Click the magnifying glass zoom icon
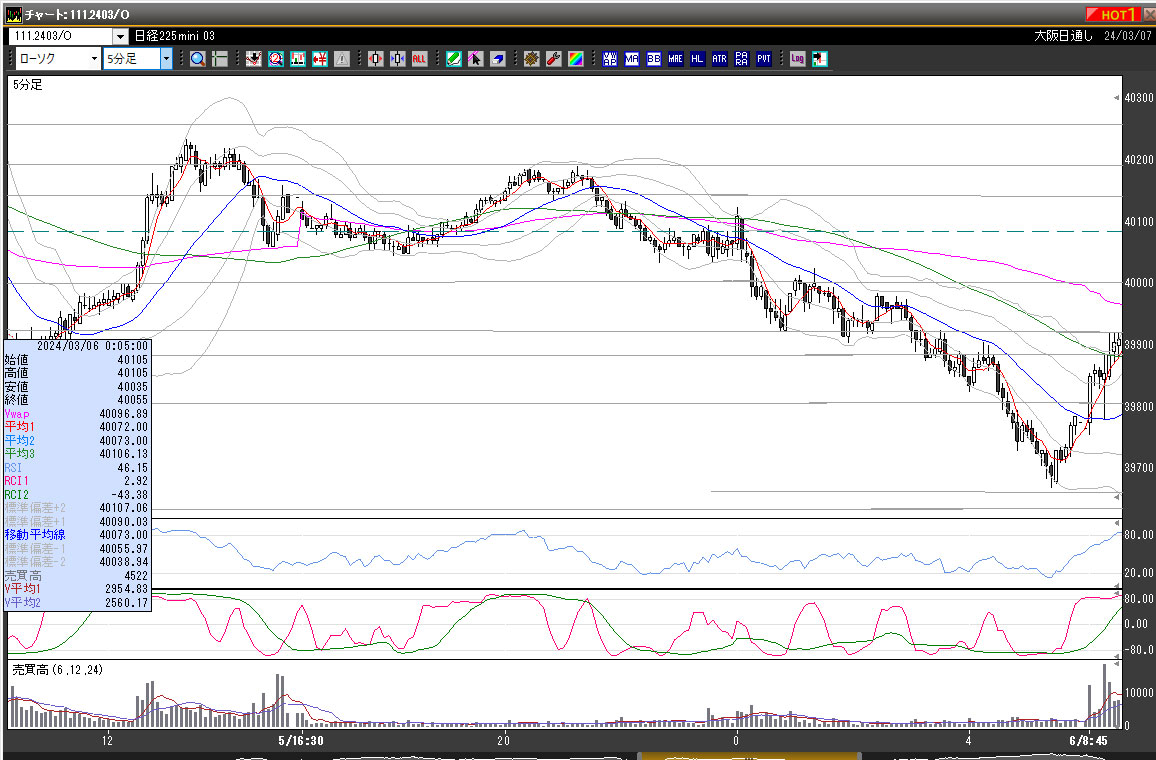 click(x=198, y=59)
